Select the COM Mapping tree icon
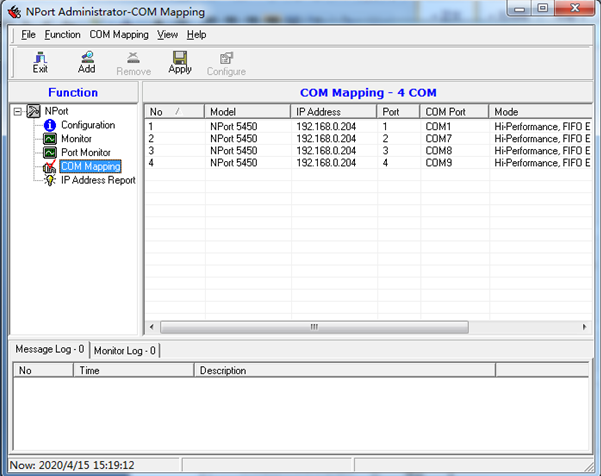 [x=50, y=167]
